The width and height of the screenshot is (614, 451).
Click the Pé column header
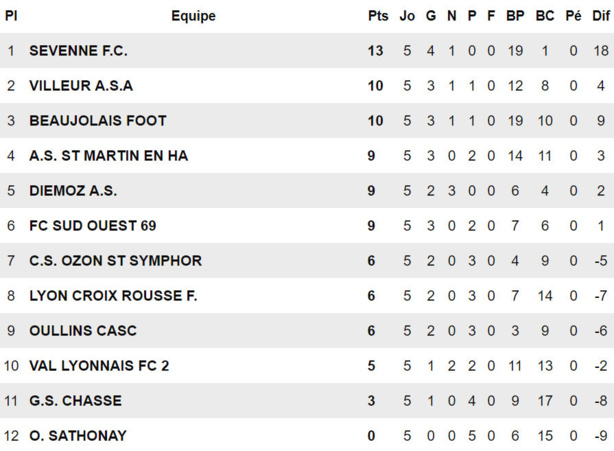[573, 16]
